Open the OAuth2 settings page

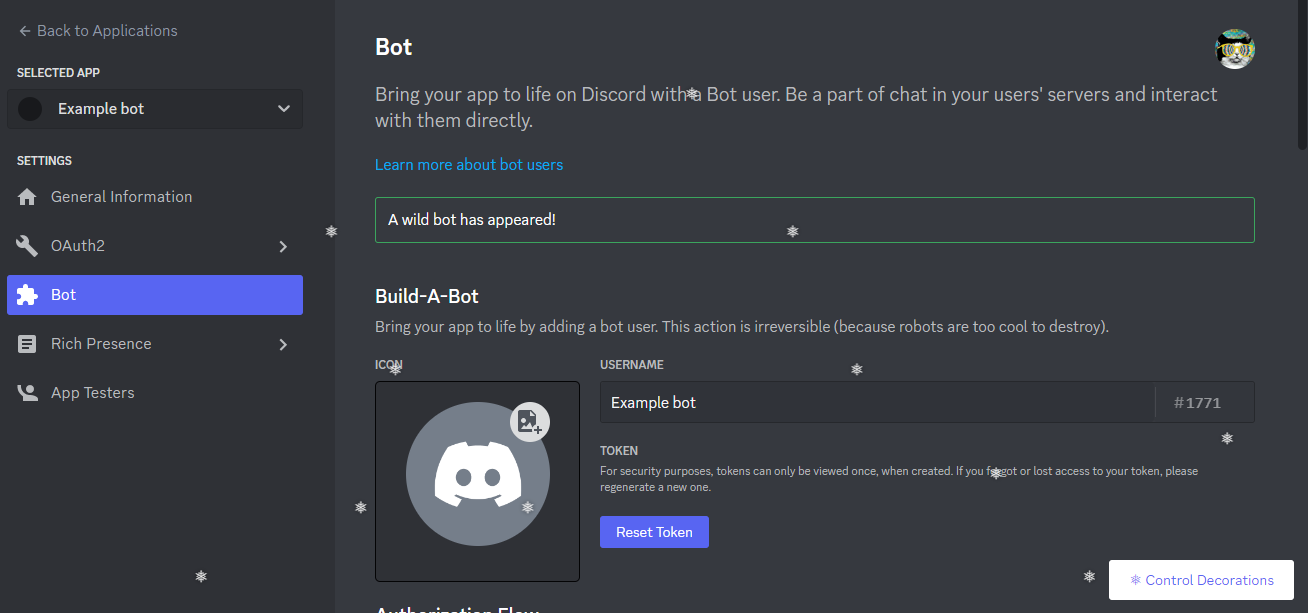155,246
